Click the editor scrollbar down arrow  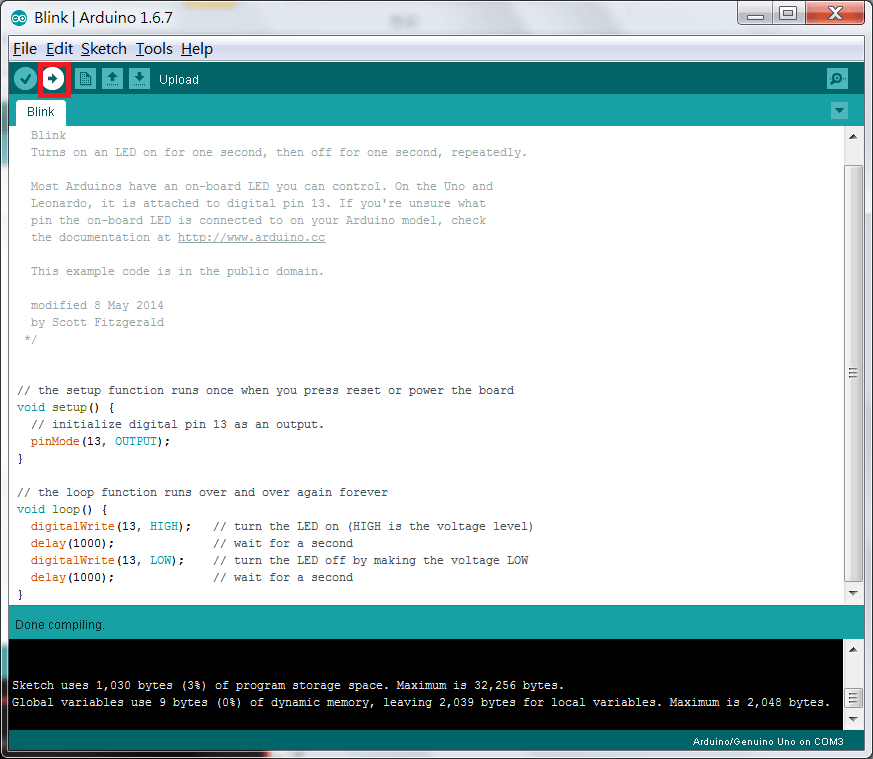pyautogui.click(x=853, y=594)
